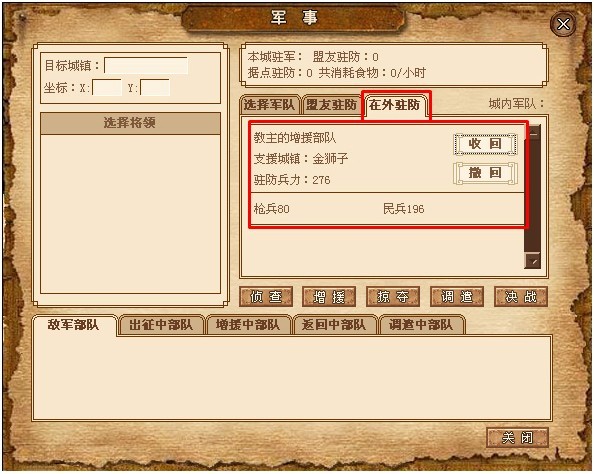Click the 调遣 dispatch button

pos(457,297)
